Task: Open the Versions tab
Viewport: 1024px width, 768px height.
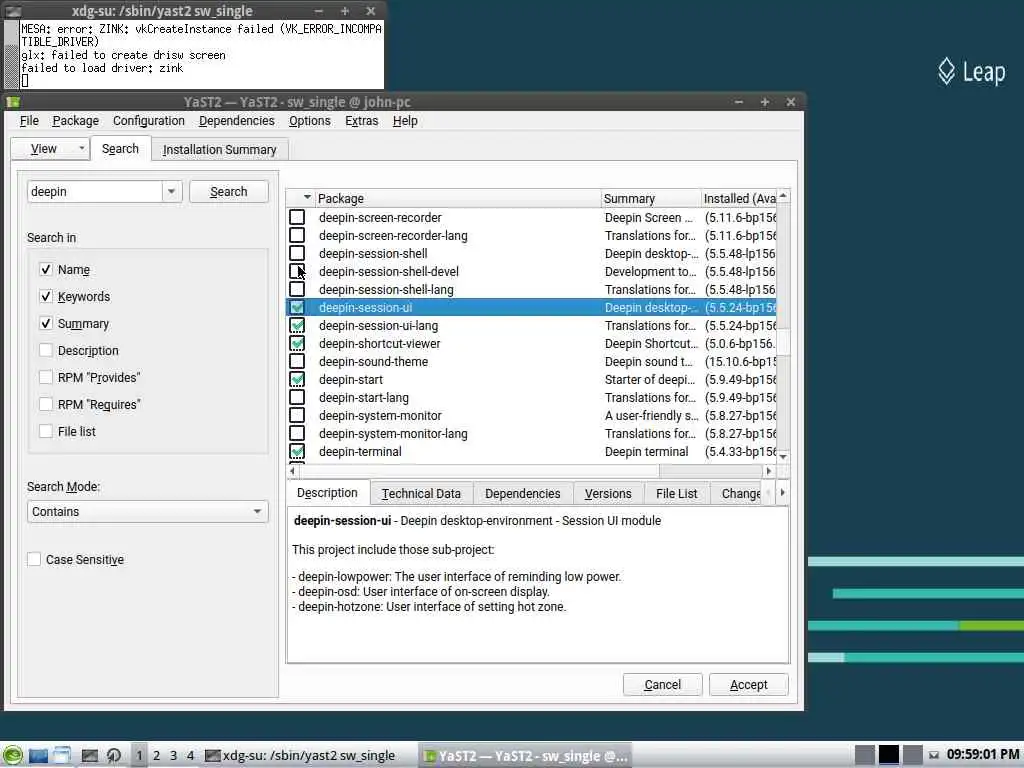Action: click(608, 494)
